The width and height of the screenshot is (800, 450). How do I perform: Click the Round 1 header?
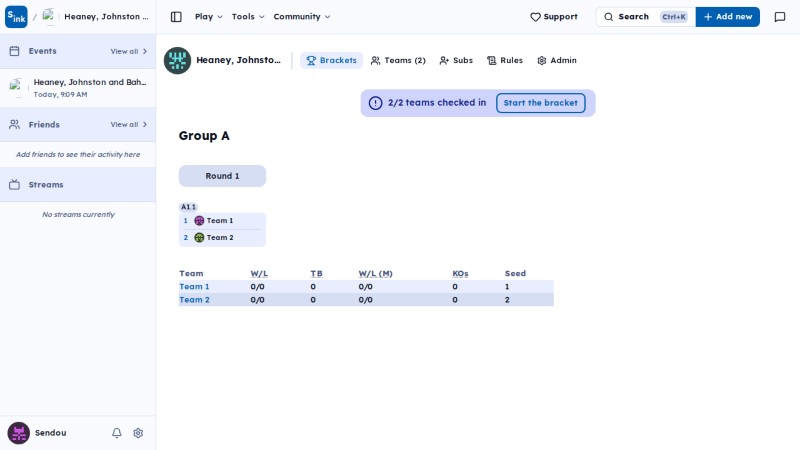click(x=222, y=176)
